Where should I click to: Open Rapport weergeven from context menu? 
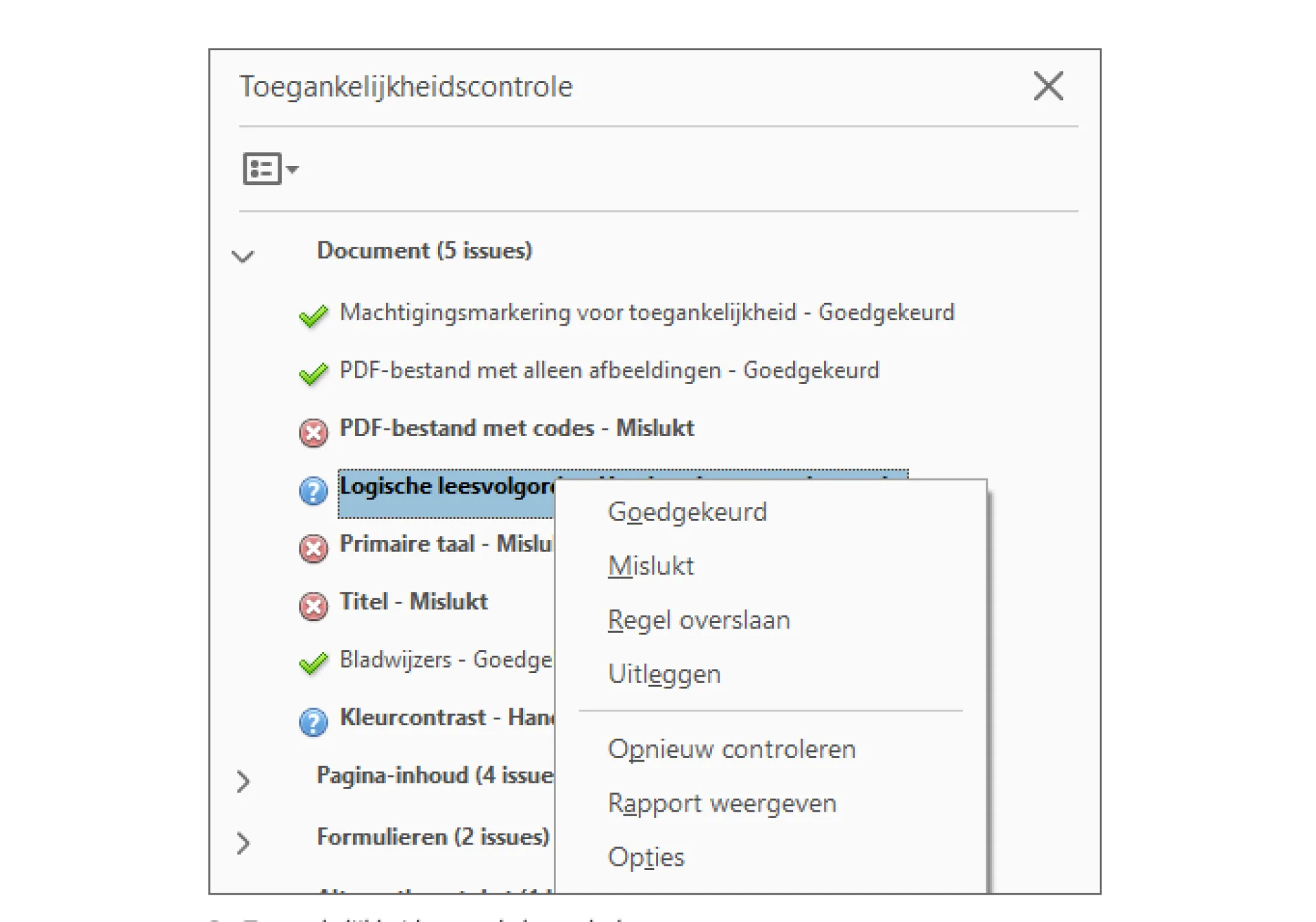click(722, 803)
